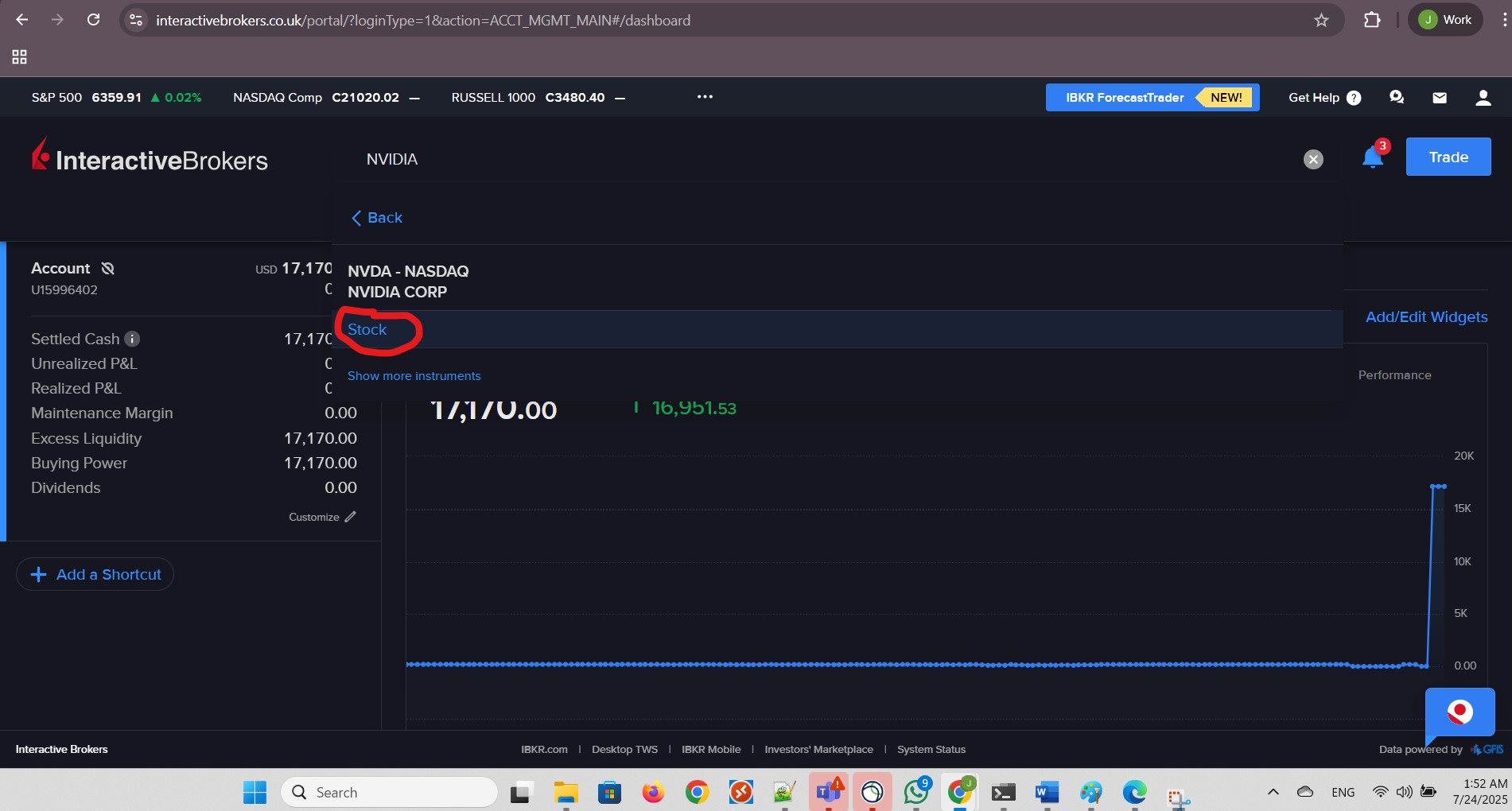Open Microsoft Teams from the taskbar
1512x811 pixels.
click(x=828, y=792)
